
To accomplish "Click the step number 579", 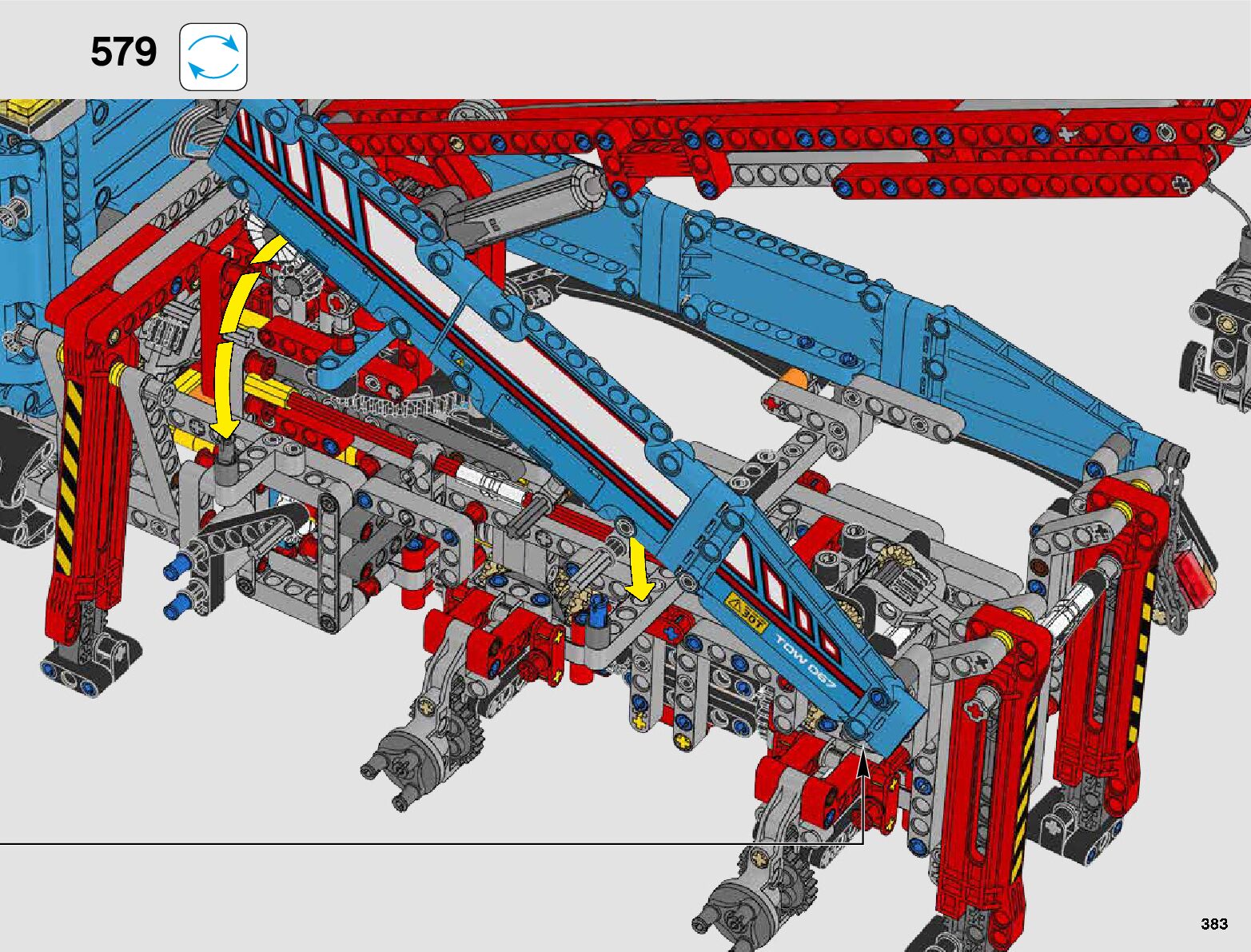I will [123, 53].
